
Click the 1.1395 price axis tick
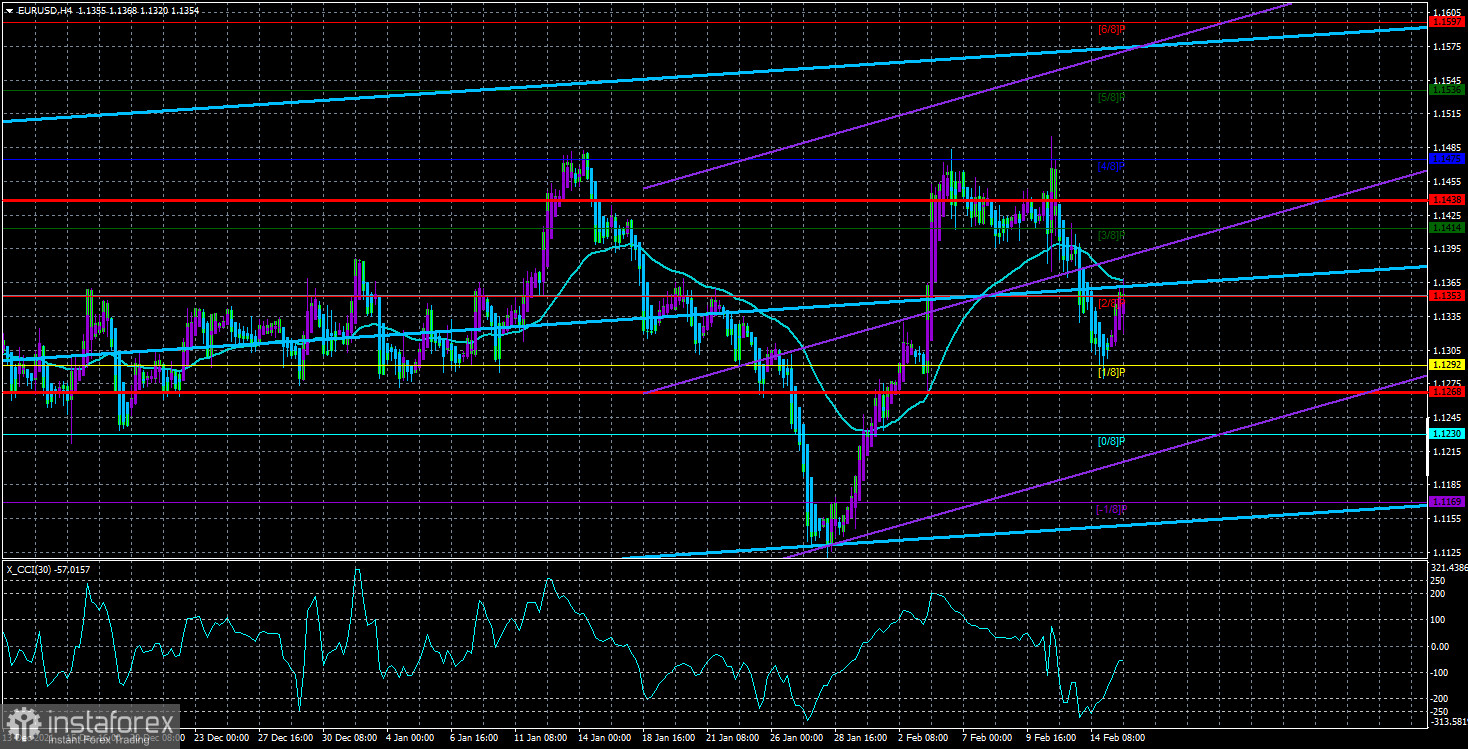(x=1445, y=249)
